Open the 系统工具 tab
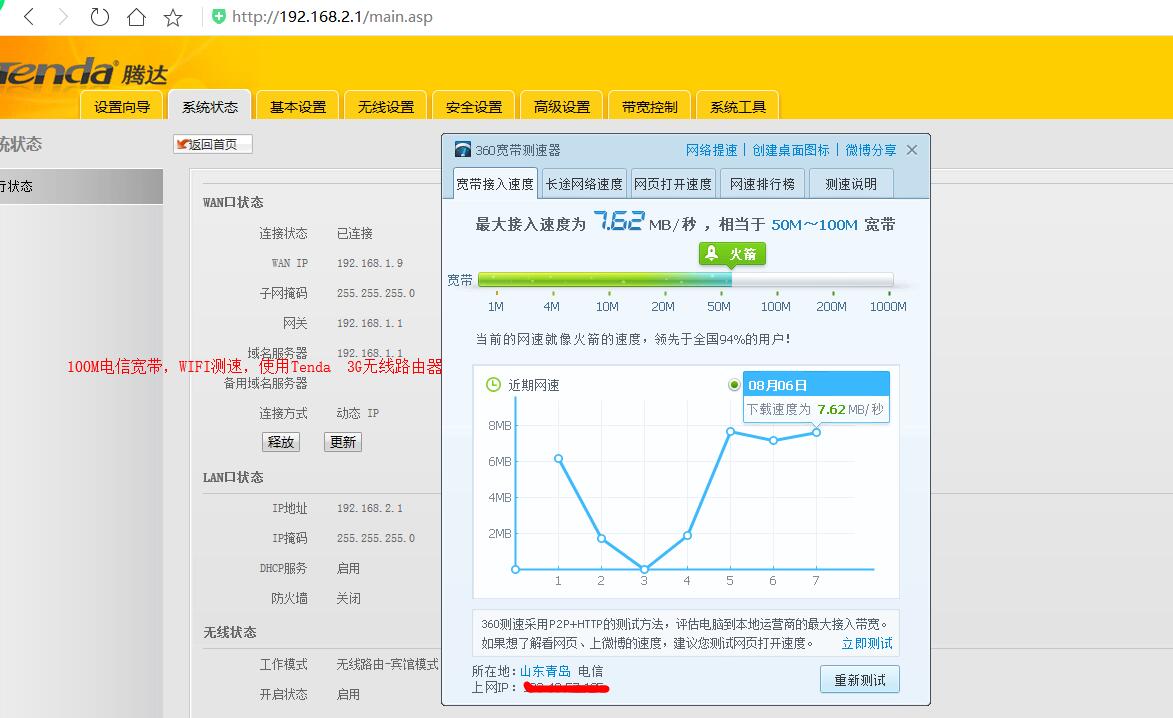This screenshot has width=1173, height=718. click(x=737, y=105)
